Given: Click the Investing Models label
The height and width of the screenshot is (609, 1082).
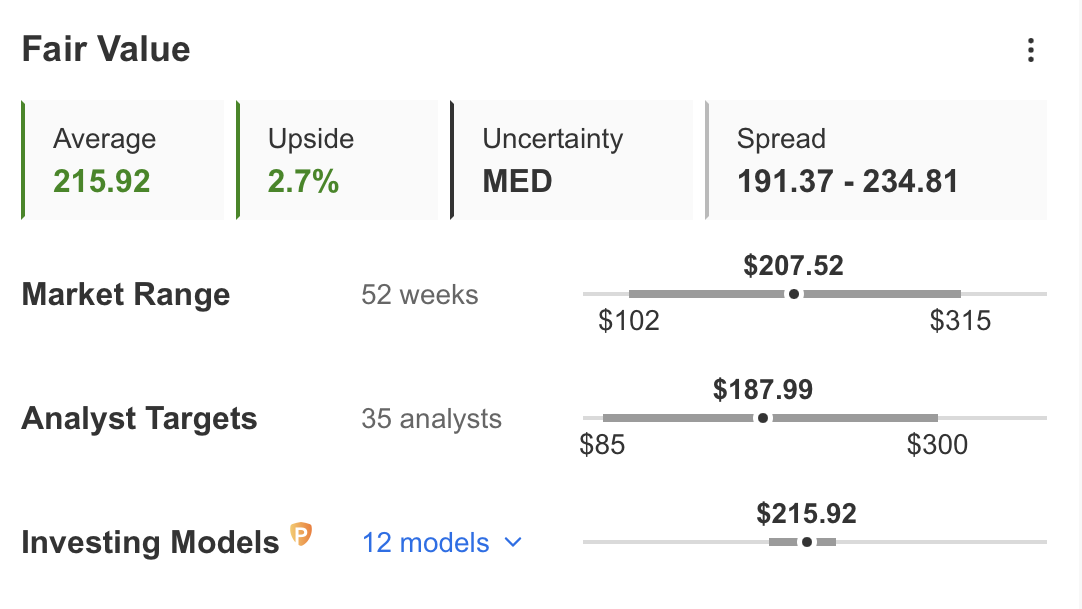Looking at the screenshot, I should tap(150, 543).
